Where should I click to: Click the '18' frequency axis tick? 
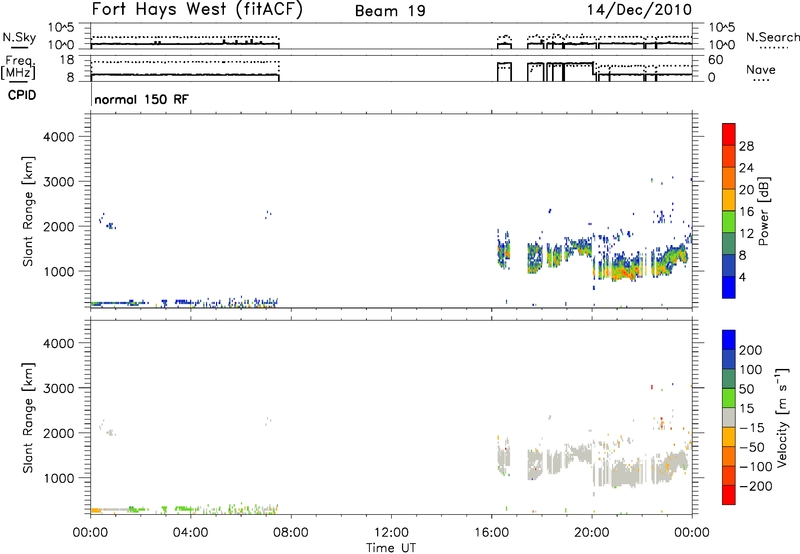pos(67,60)
